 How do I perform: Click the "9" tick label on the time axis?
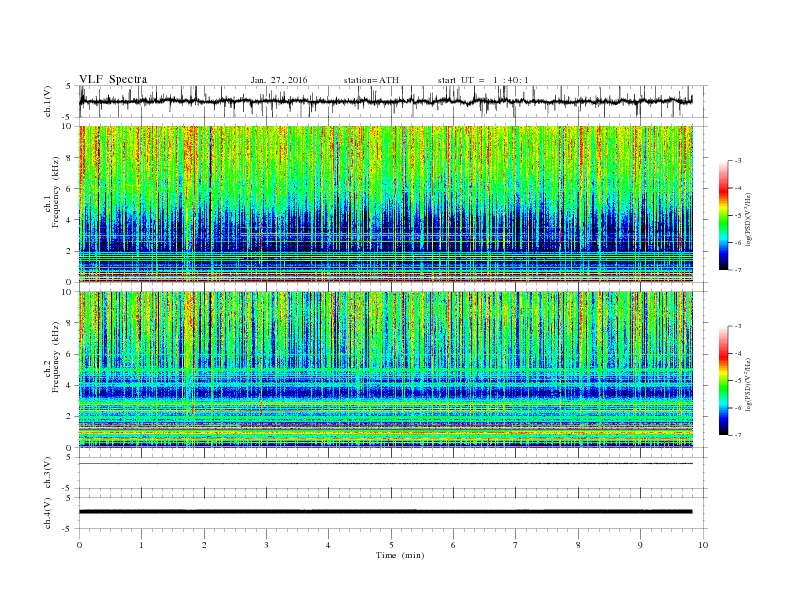pos(640,545)
